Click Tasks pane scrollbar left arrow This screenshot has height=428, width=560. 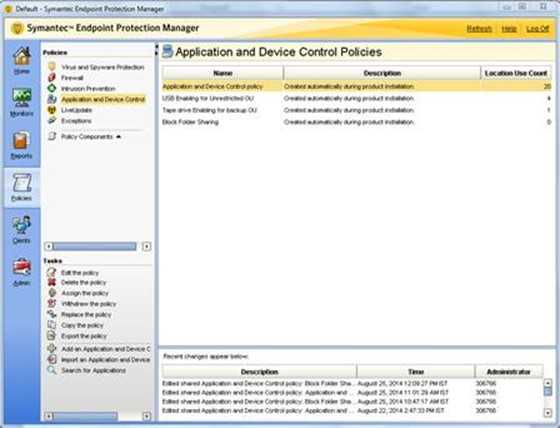pos(49,416)
